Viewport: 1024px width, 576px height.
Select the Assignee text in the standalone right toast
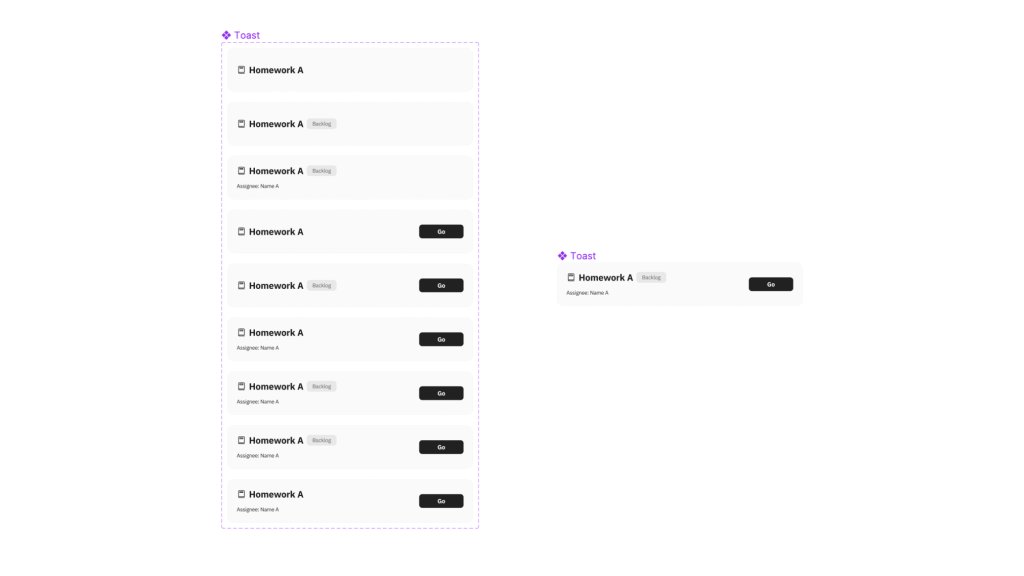click(x=587, y=293)
